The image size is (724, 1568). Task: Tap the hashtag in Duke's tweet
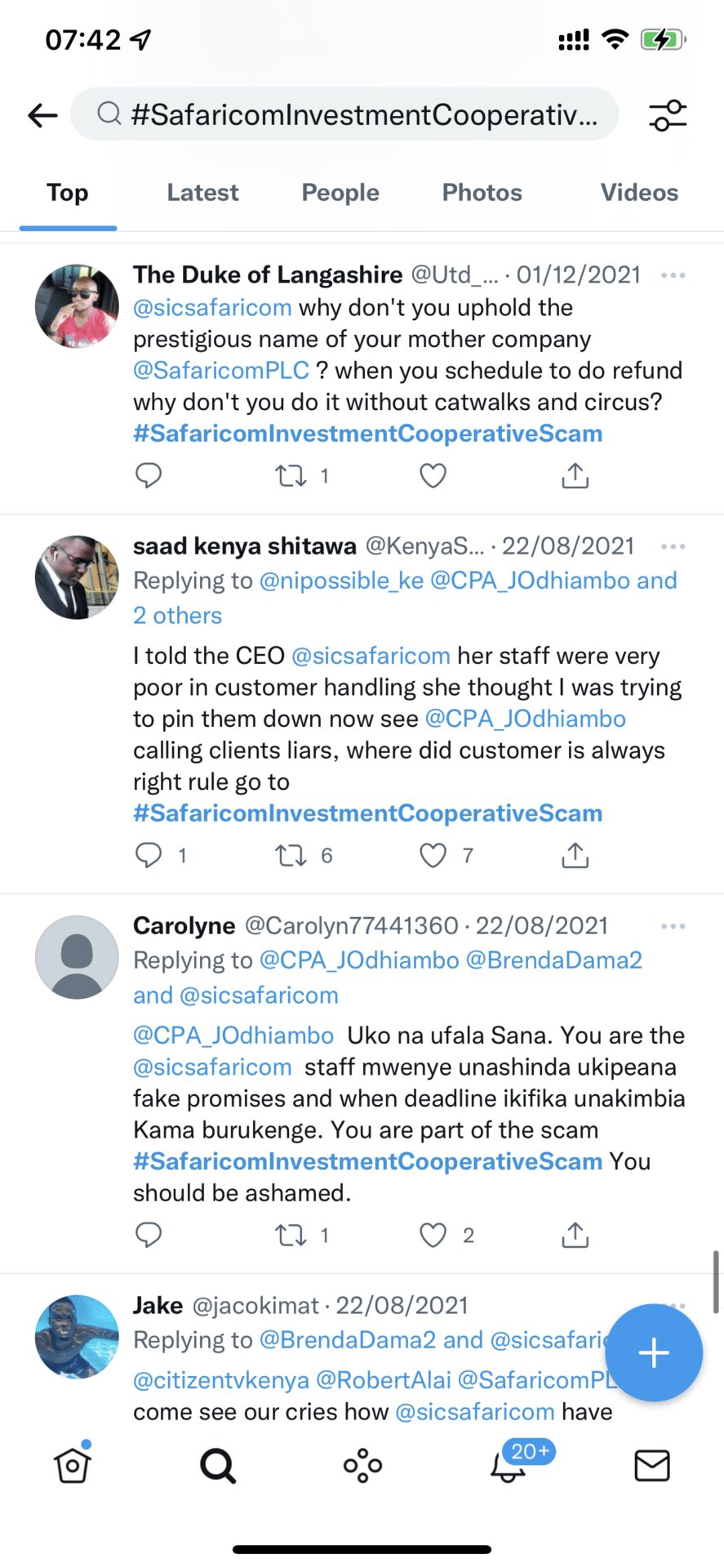tap(367, 434)
